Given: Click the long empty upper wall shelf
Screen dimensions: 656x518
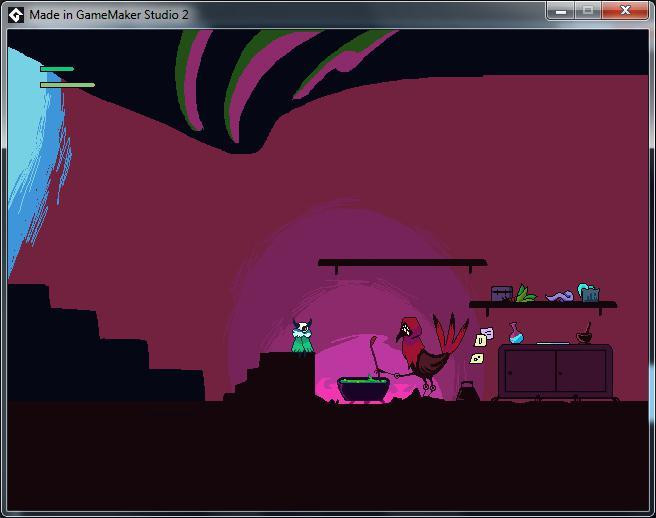Looking at the screenshot, I should click(402, 263).
